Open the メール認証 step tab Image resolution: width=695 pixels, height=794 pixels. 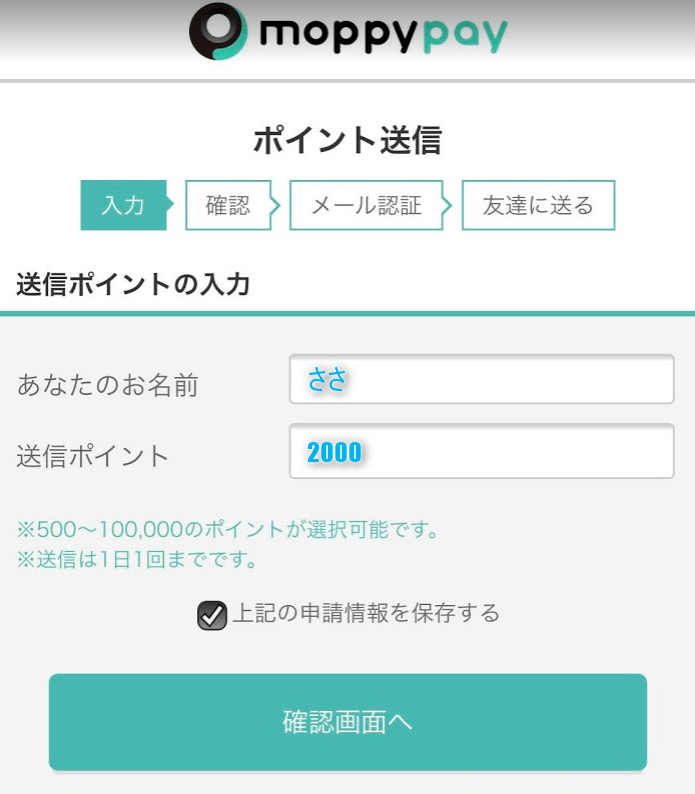(366, 206)
